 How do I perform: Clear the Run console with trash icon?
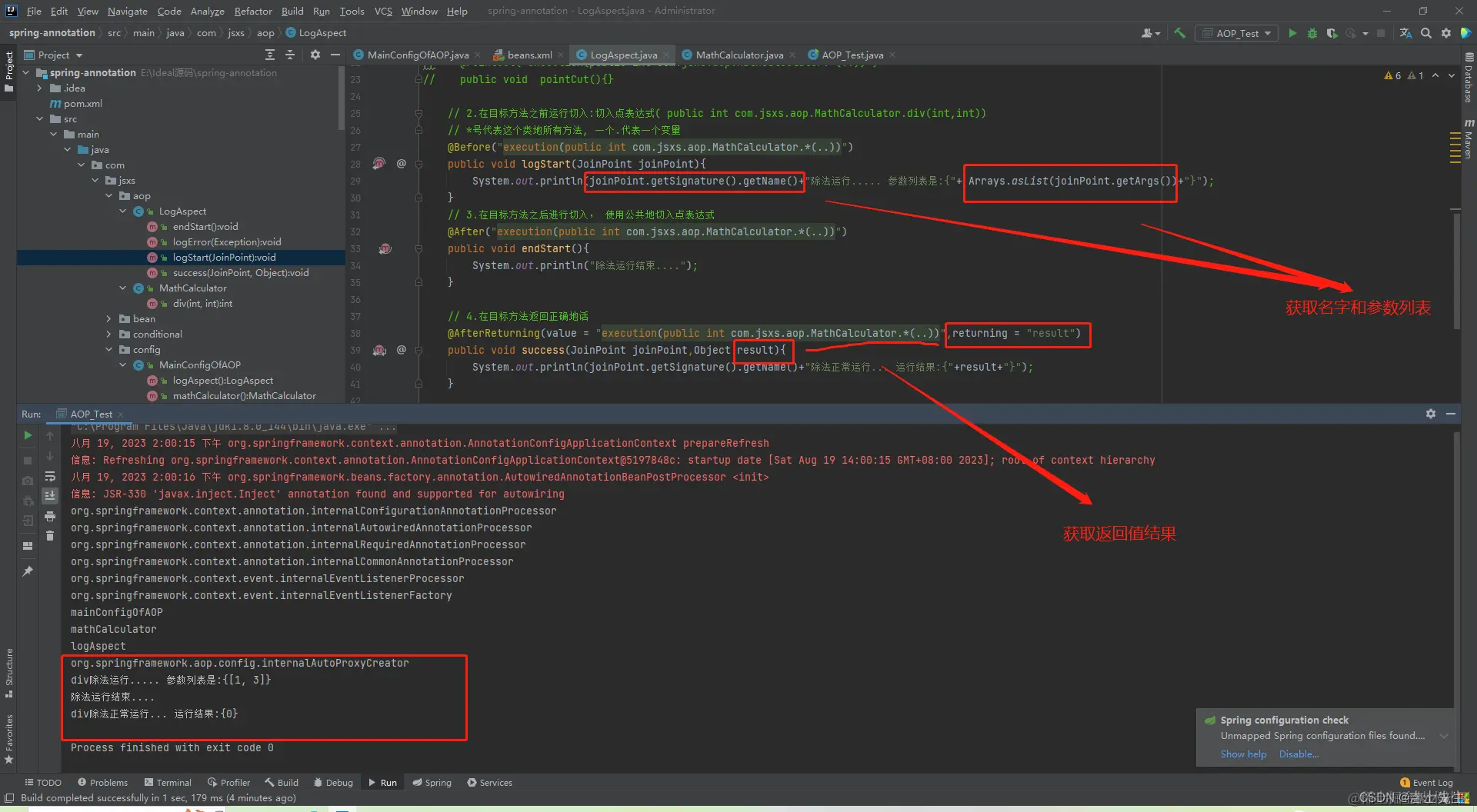point(50,536)
